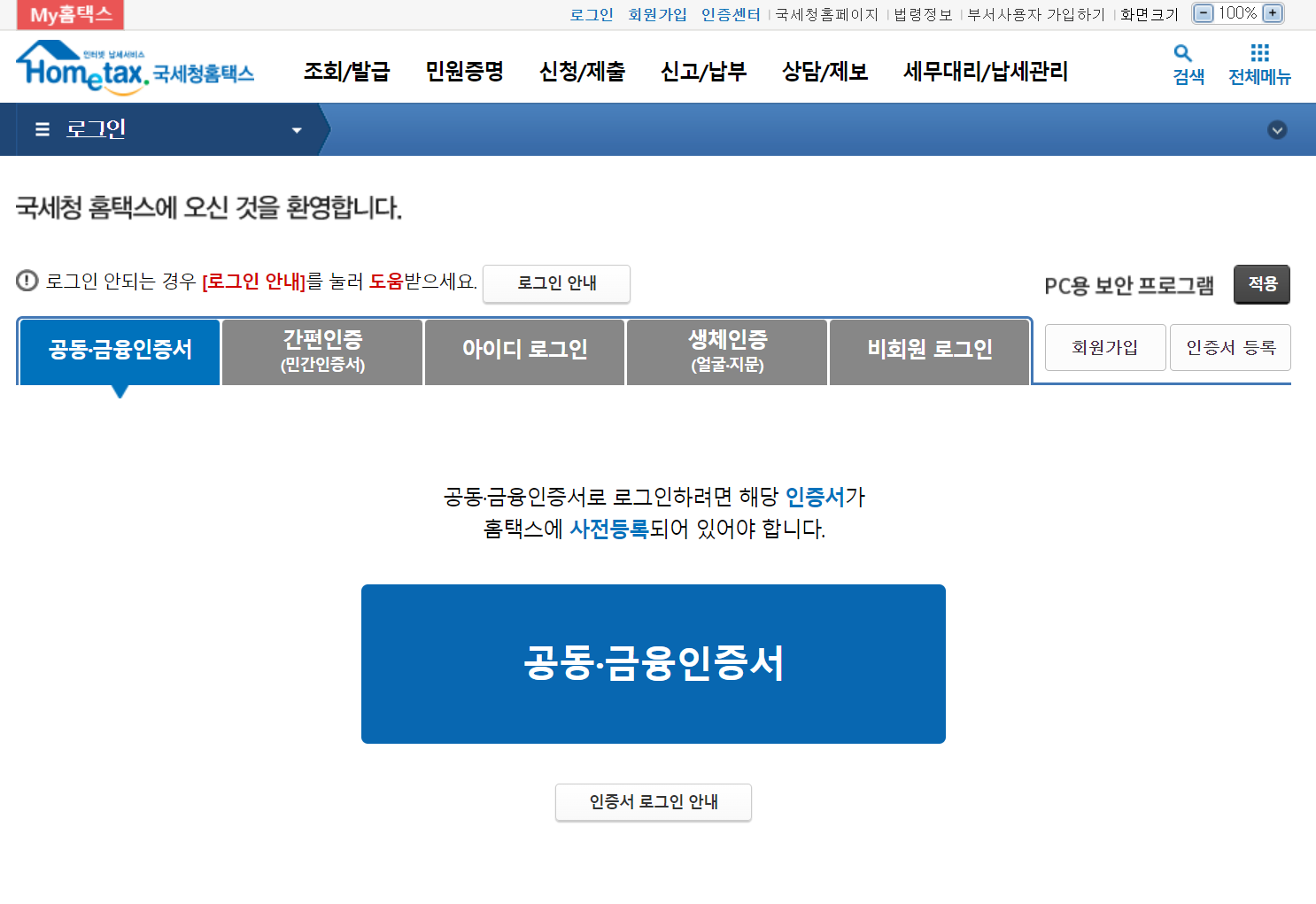Click the hamburger menu icon beside 로그인
Viewport: 1316px width, 904px height.
pos(43,129)
